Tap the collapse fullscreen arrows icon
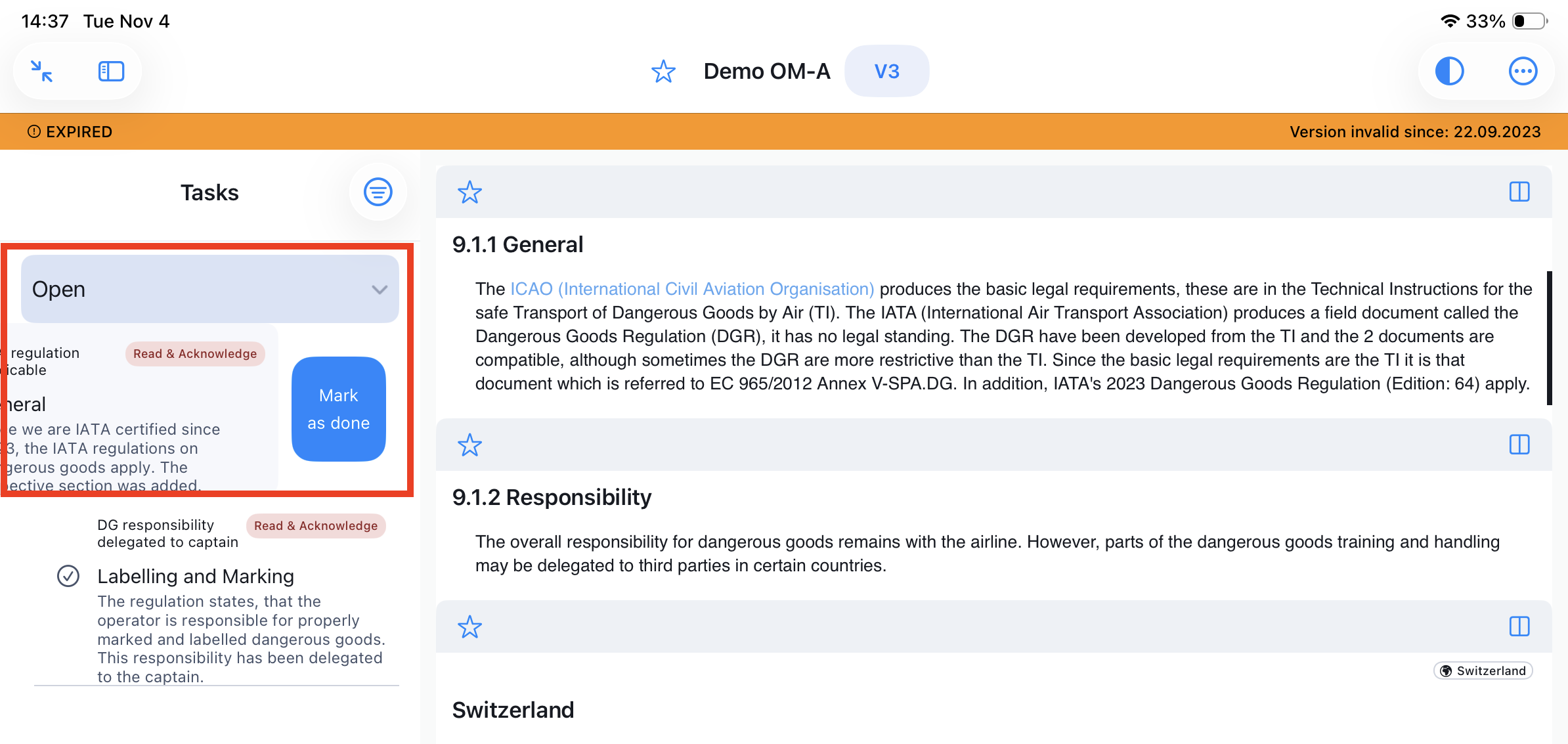This screenshot has height=744, width=1568. (42, 71)
